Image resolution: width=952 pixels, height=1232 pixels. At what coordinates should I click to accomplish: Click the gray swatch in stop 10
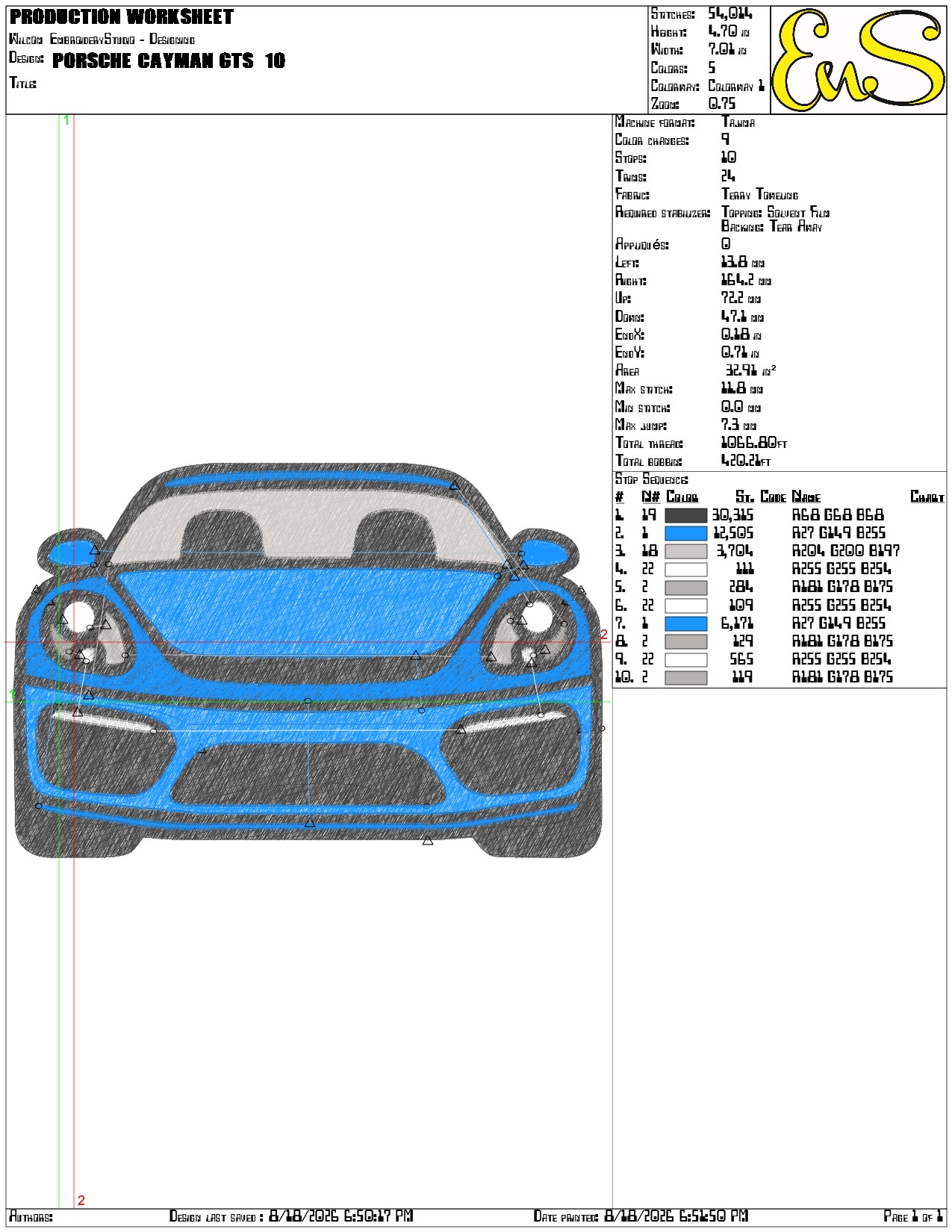click(x=685, y=677)
